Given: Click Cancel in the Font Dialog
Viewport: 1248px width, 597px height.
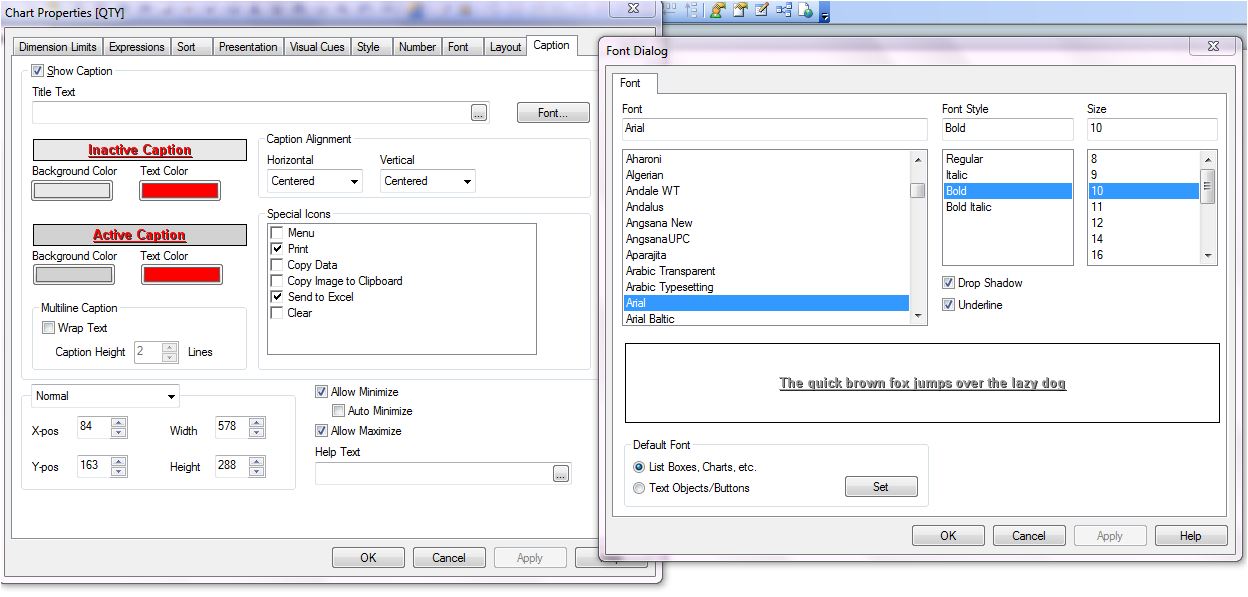Looking at the screenshot, I should [x=1029, y=536].
